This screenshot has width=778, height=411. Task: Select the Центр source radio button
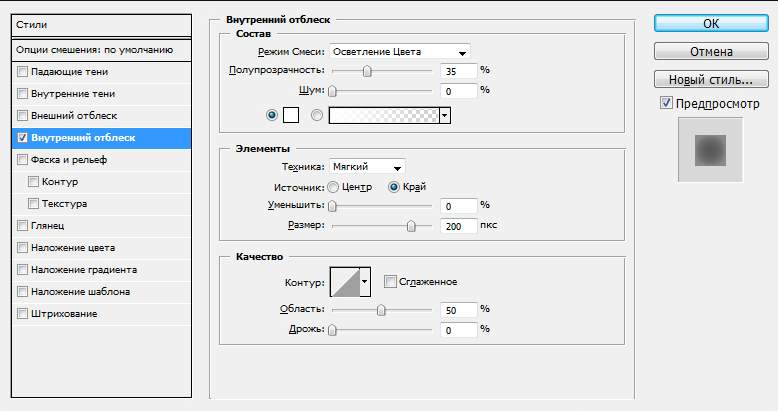(333, 187)
